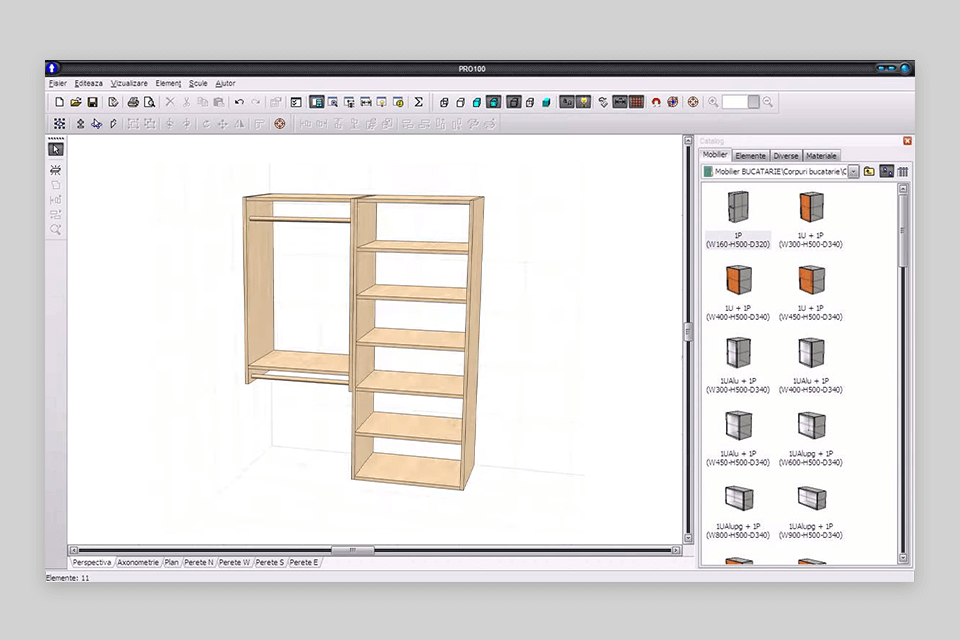Click the select-all dotted square icon
This screenshot has height=640, width=960.
click(x=59, y=124)
